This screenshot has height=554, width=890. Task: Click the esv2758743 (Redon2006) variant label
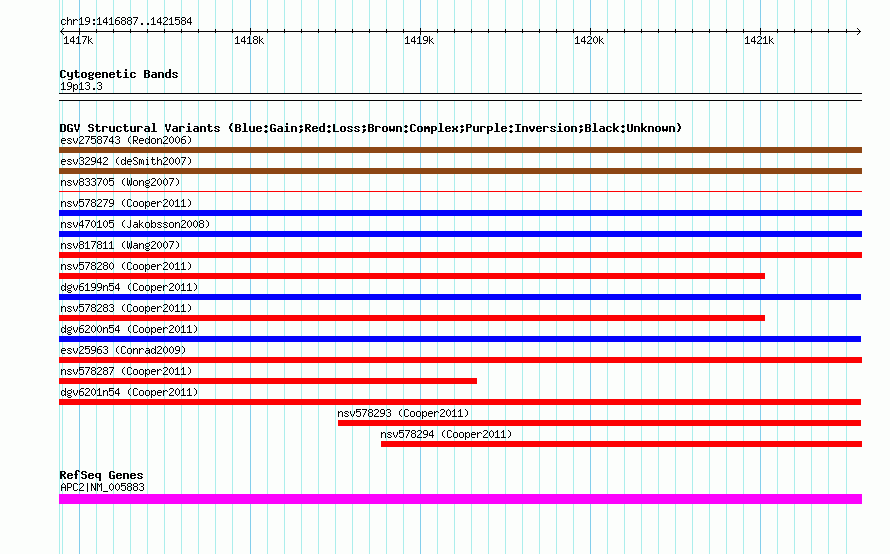tap(126, 140)
